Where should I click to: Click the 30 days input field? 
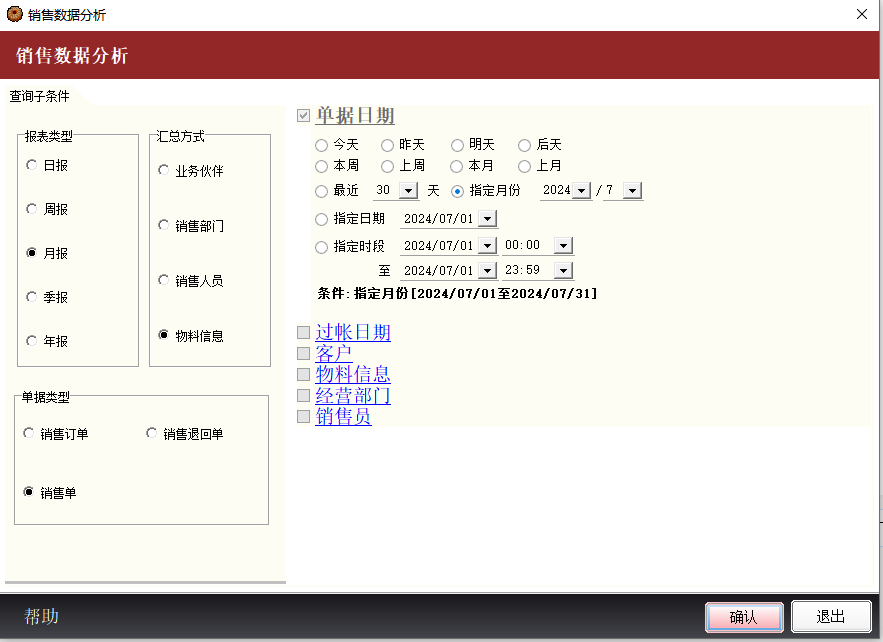386,190
